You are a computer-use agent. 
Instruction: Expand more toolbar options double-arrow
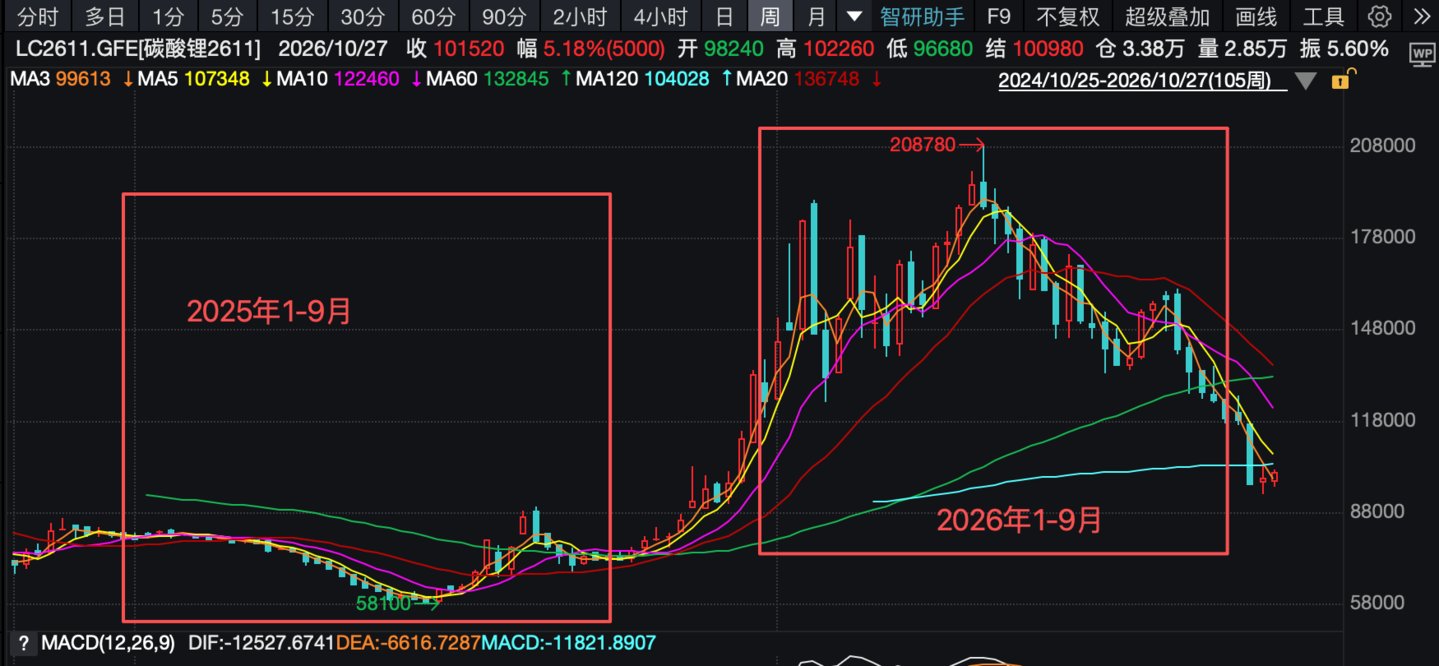(x=1422, y=17)
